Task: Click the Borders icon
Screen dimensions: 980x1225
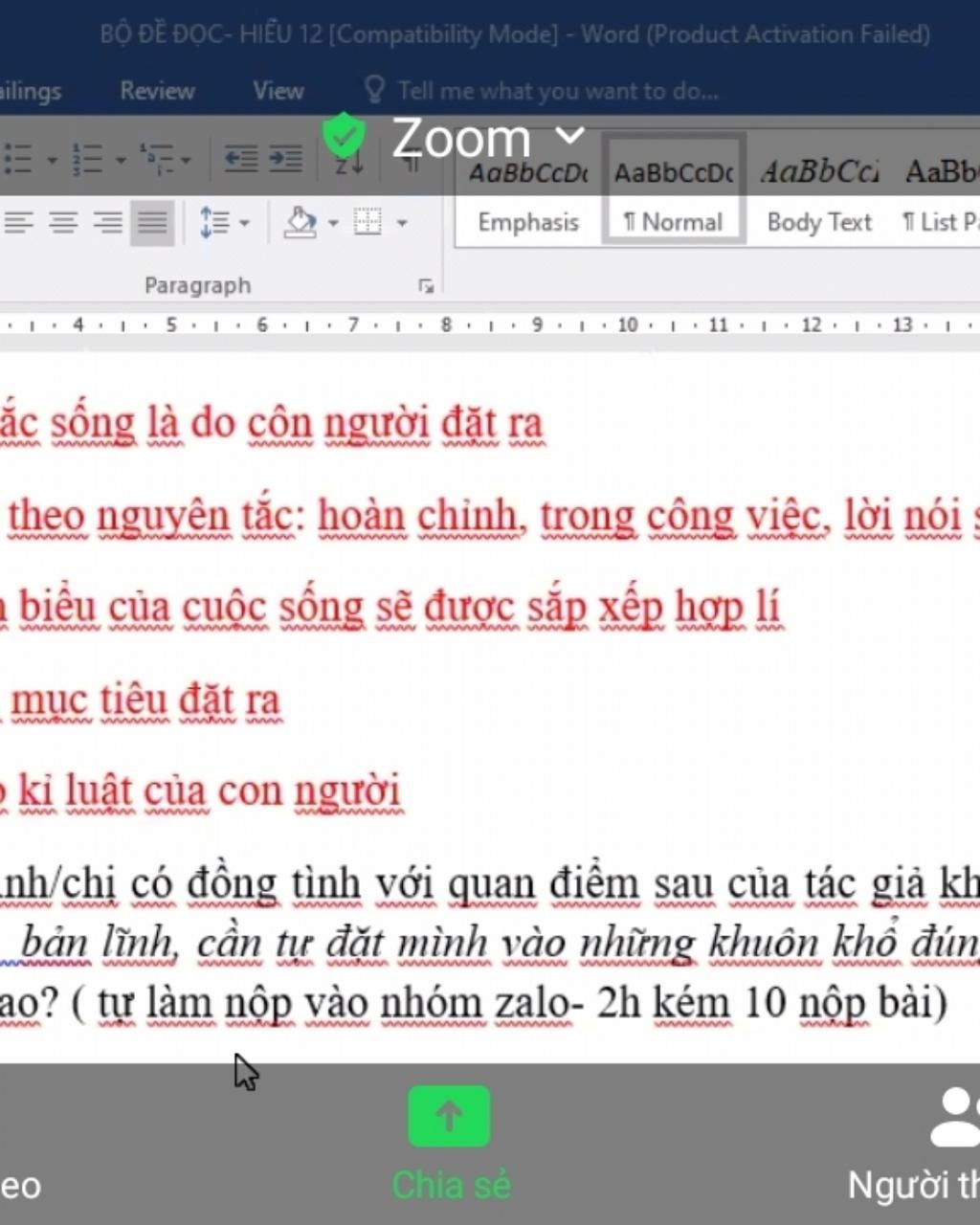Action: click(367, 222)
